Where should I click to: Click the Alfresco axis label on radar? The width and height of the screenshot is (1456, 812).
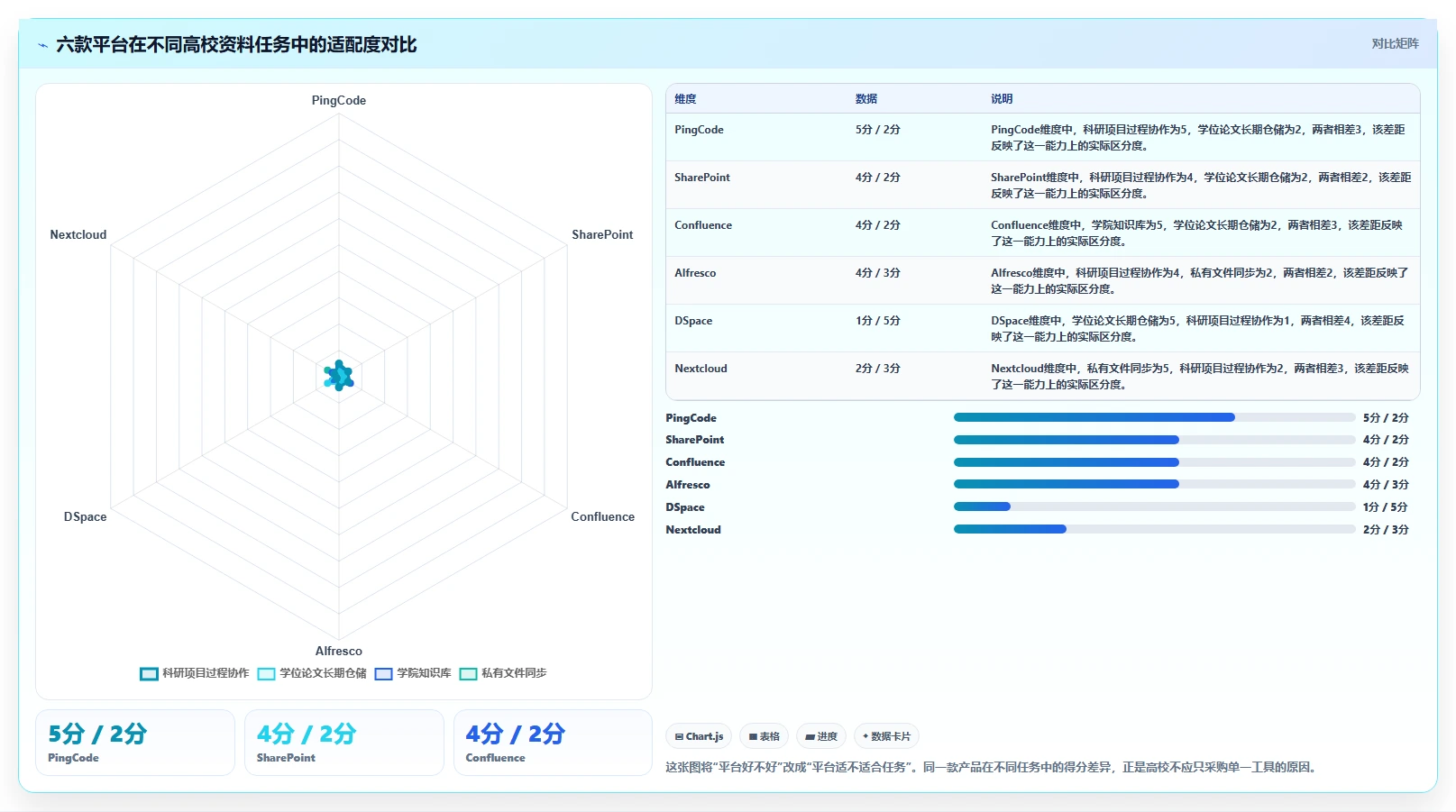click(x=339, y=651)
